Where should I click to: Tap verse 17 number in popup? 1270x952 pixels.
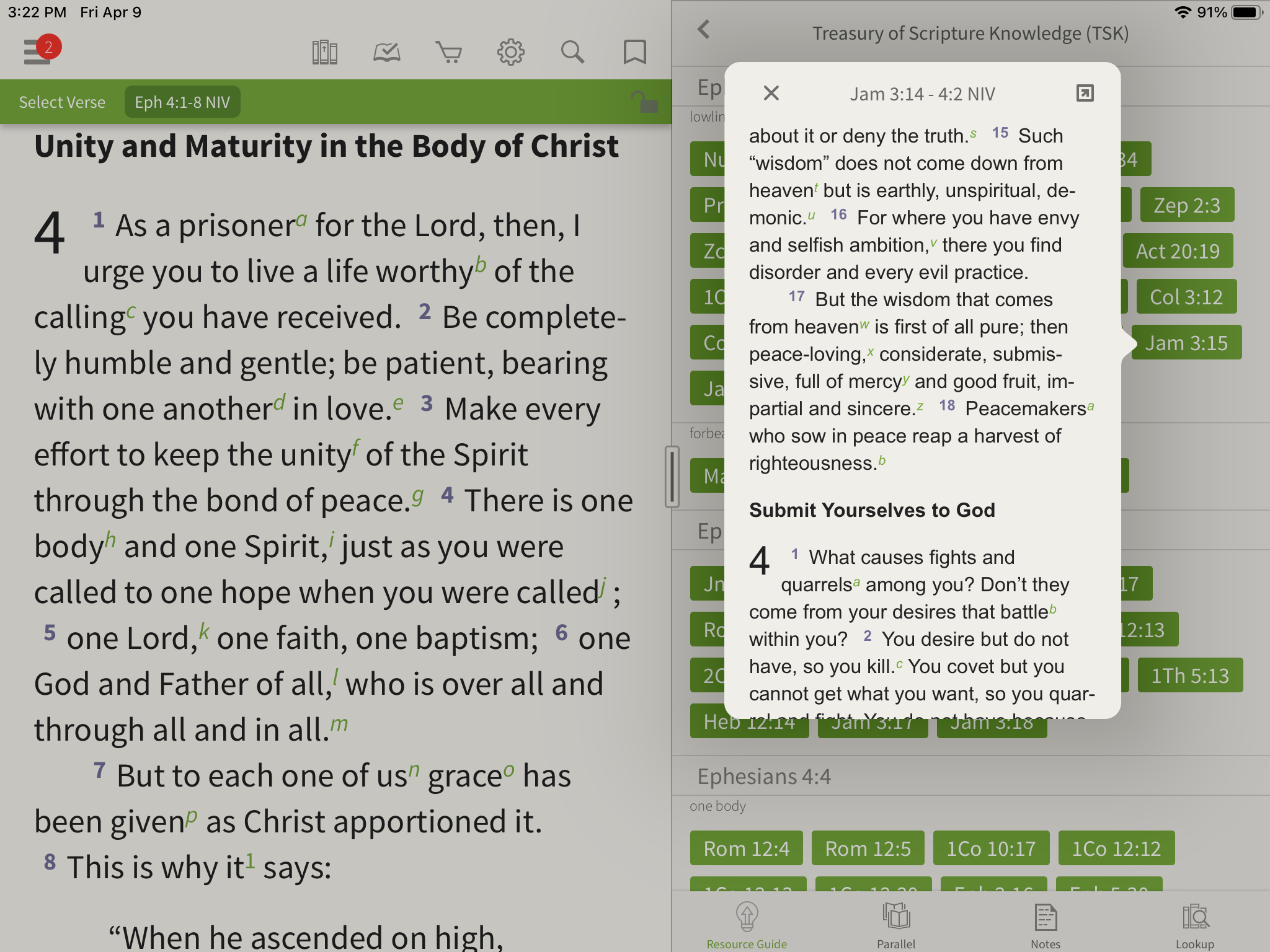(797, 296)
